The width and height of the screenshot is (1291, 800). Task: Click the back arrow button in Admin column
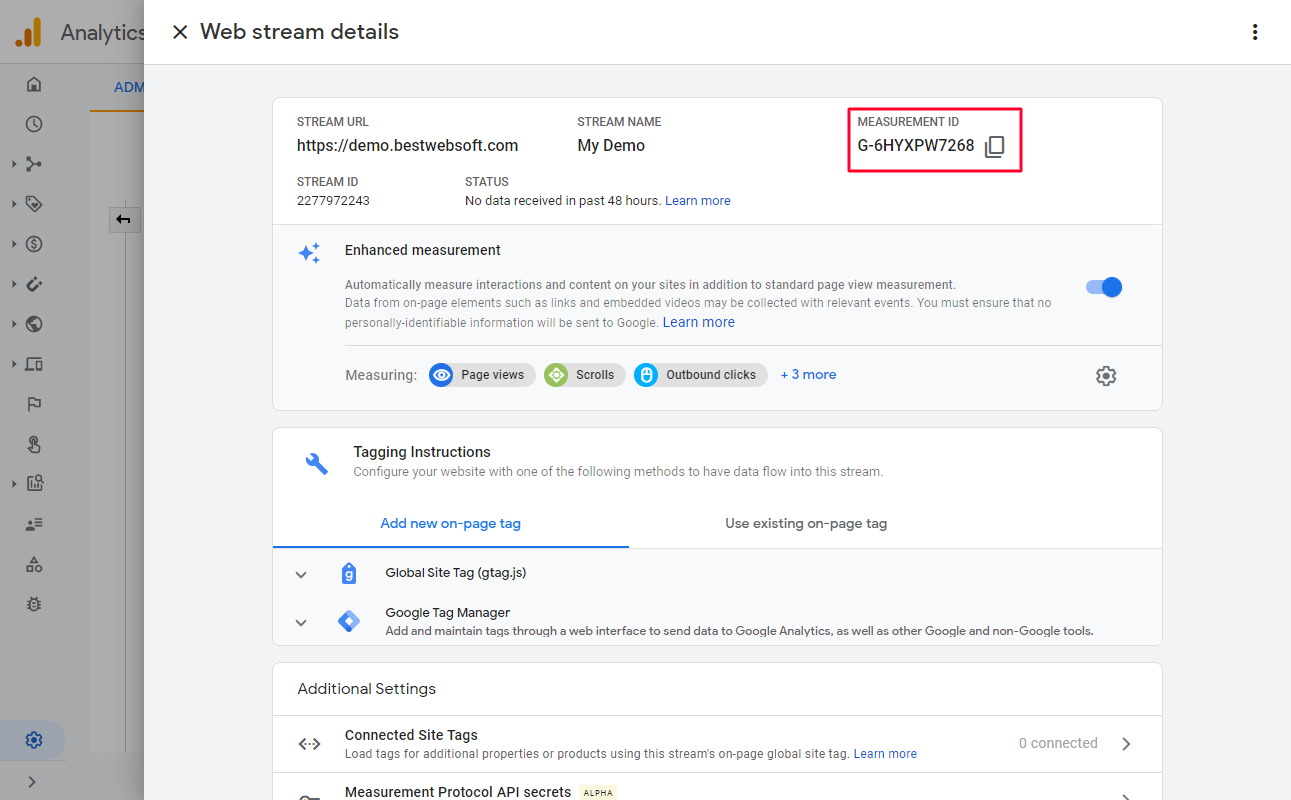[x=124, y=219]
